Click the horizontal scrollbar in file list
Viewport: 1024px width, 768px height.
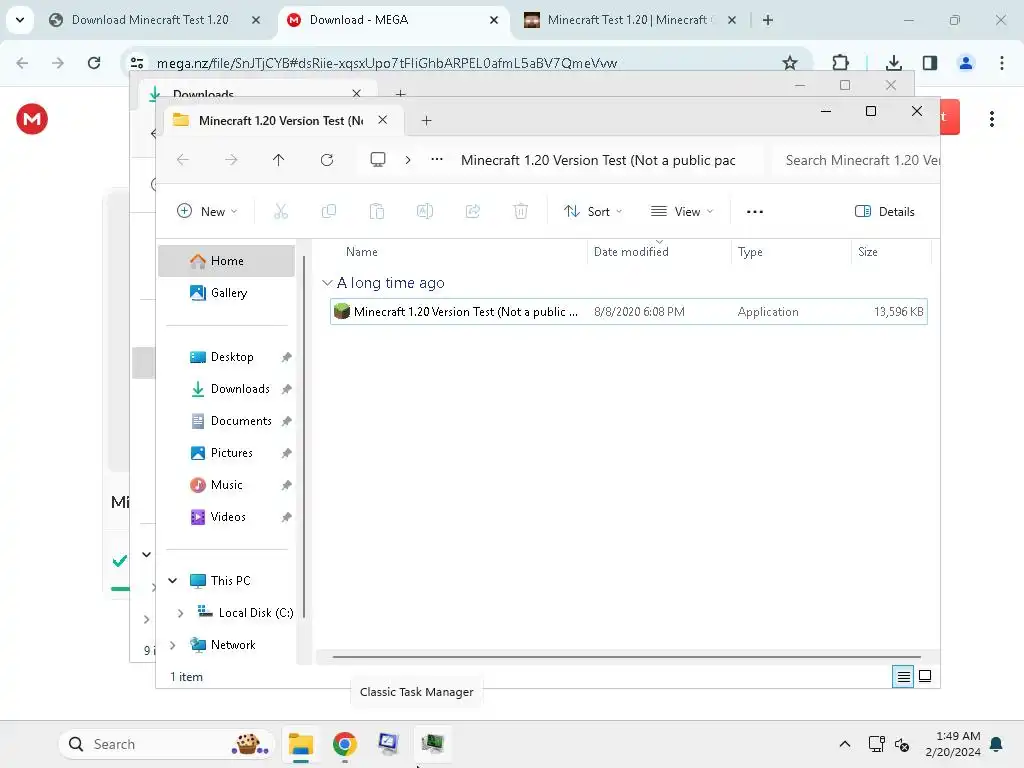627,657
